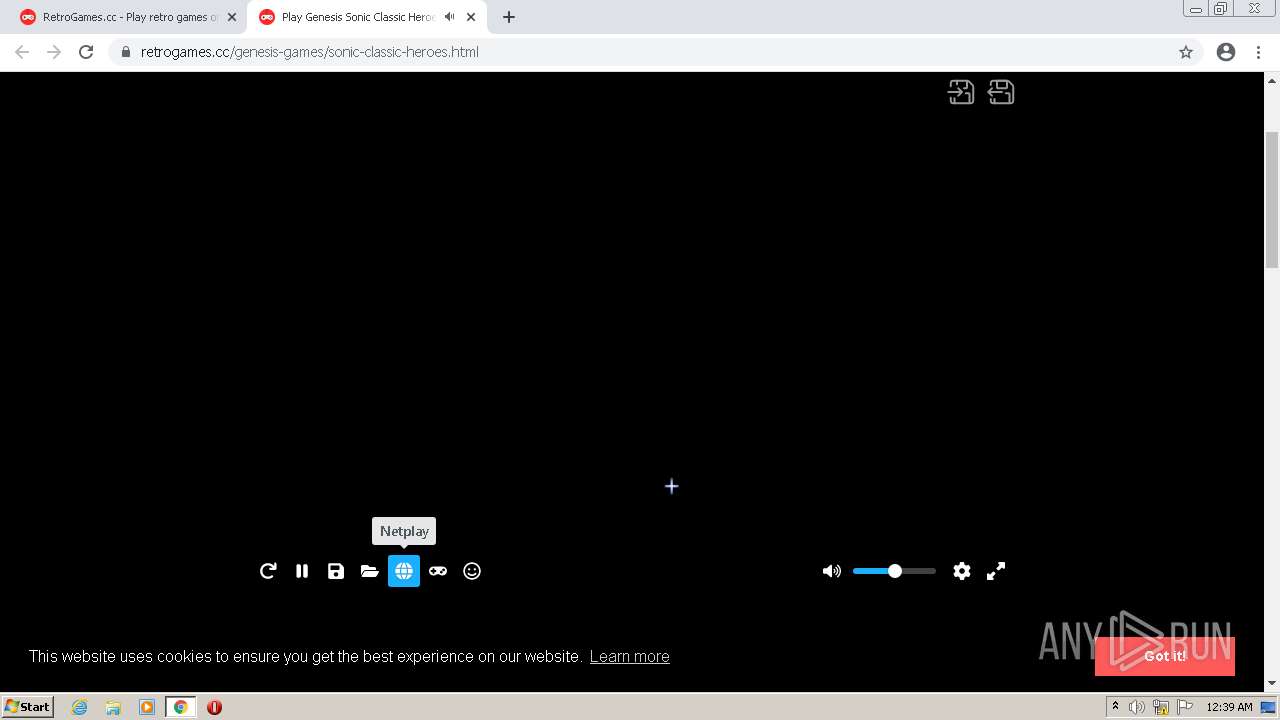
Task: Open the media player taskbar icon
Action: coord(147,707)
